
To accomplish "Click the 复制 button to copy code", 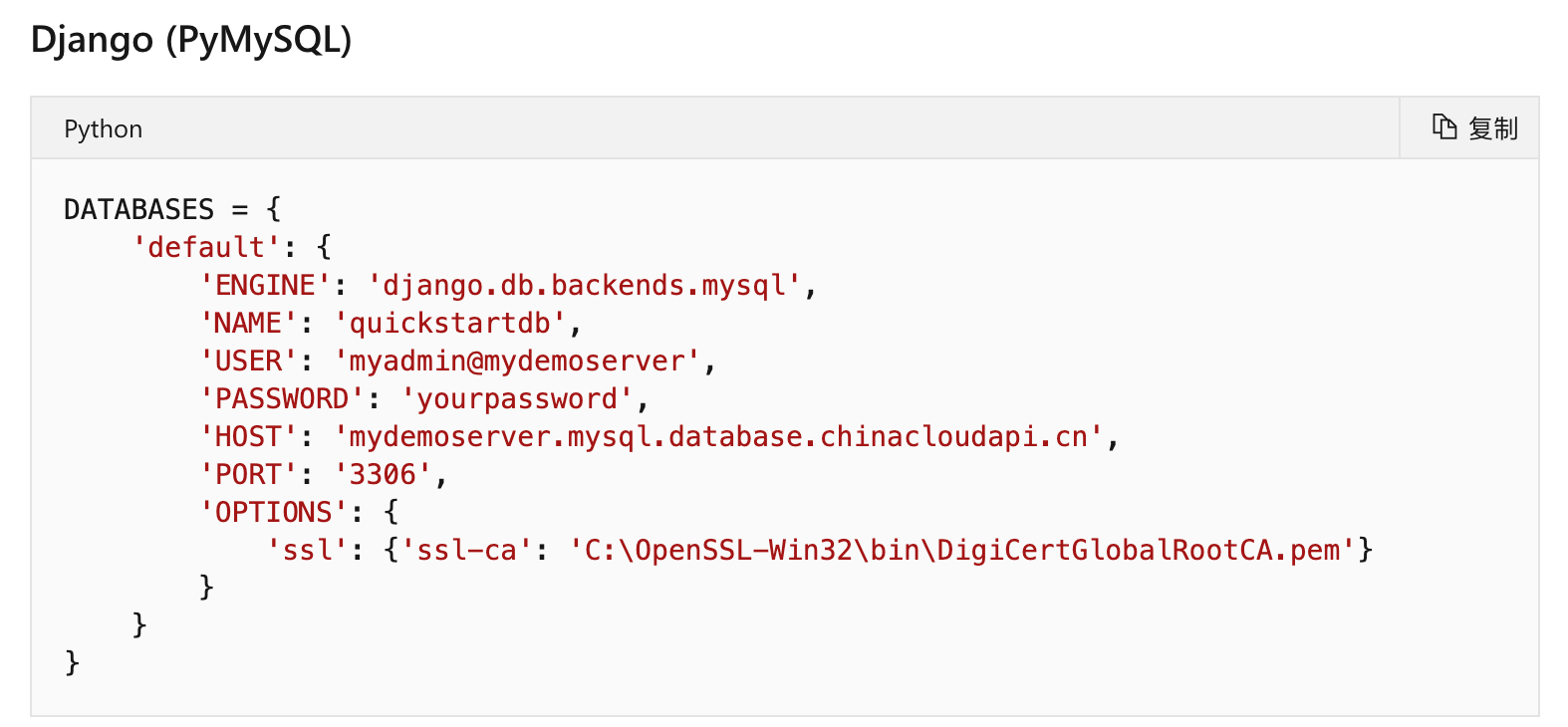I will [1491, 127].
